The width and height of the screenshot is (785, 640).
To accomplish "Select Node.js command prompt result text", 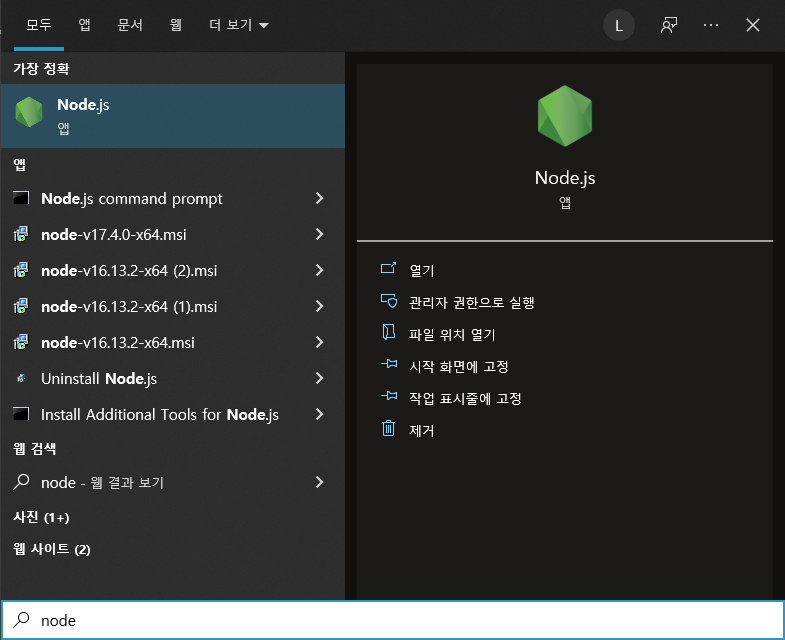I will point(132,199).
